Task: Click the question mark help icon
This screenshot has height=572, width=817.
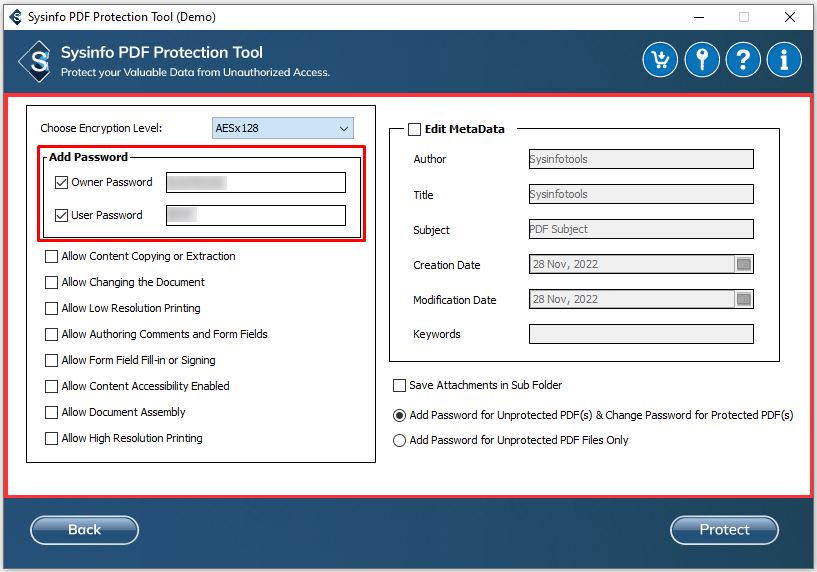Action: click(743, 60)
